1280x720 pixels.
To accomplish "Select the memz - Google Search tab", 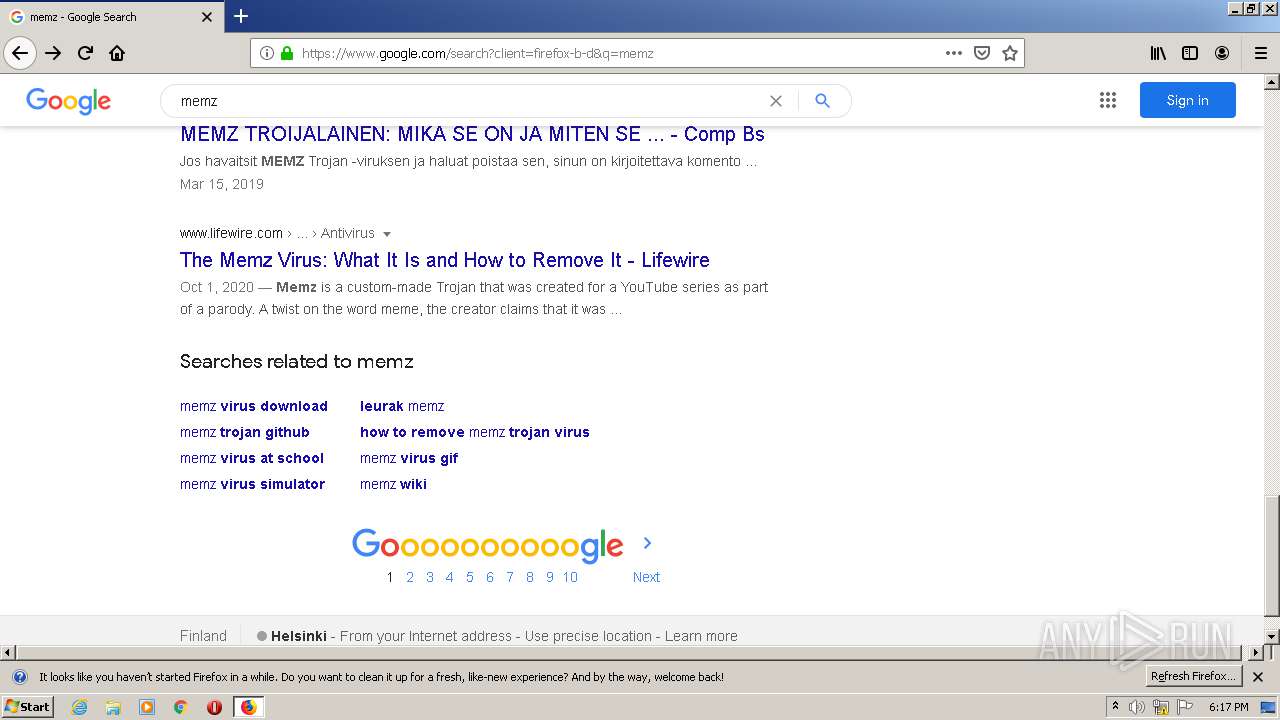I will 111,17.
